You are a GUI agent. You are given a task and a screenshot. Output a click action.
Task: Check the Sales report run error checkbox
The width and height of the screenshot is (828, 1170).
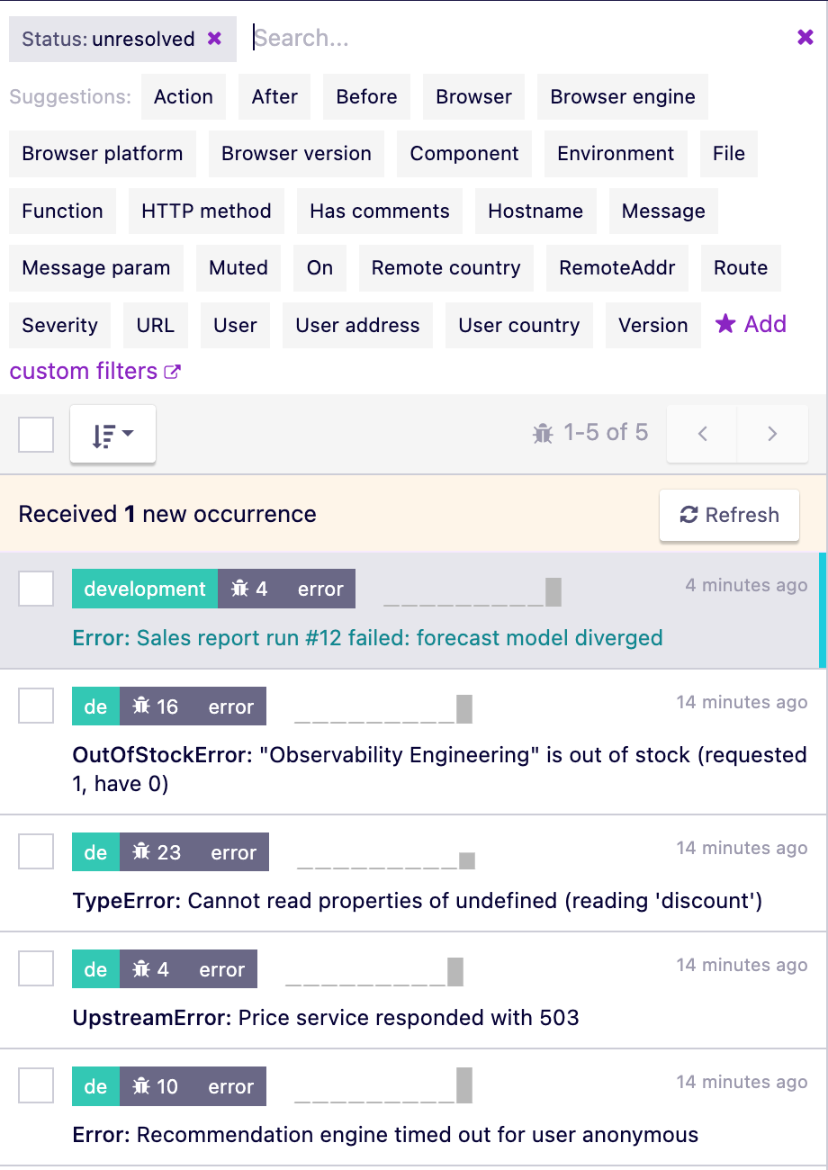36,589
